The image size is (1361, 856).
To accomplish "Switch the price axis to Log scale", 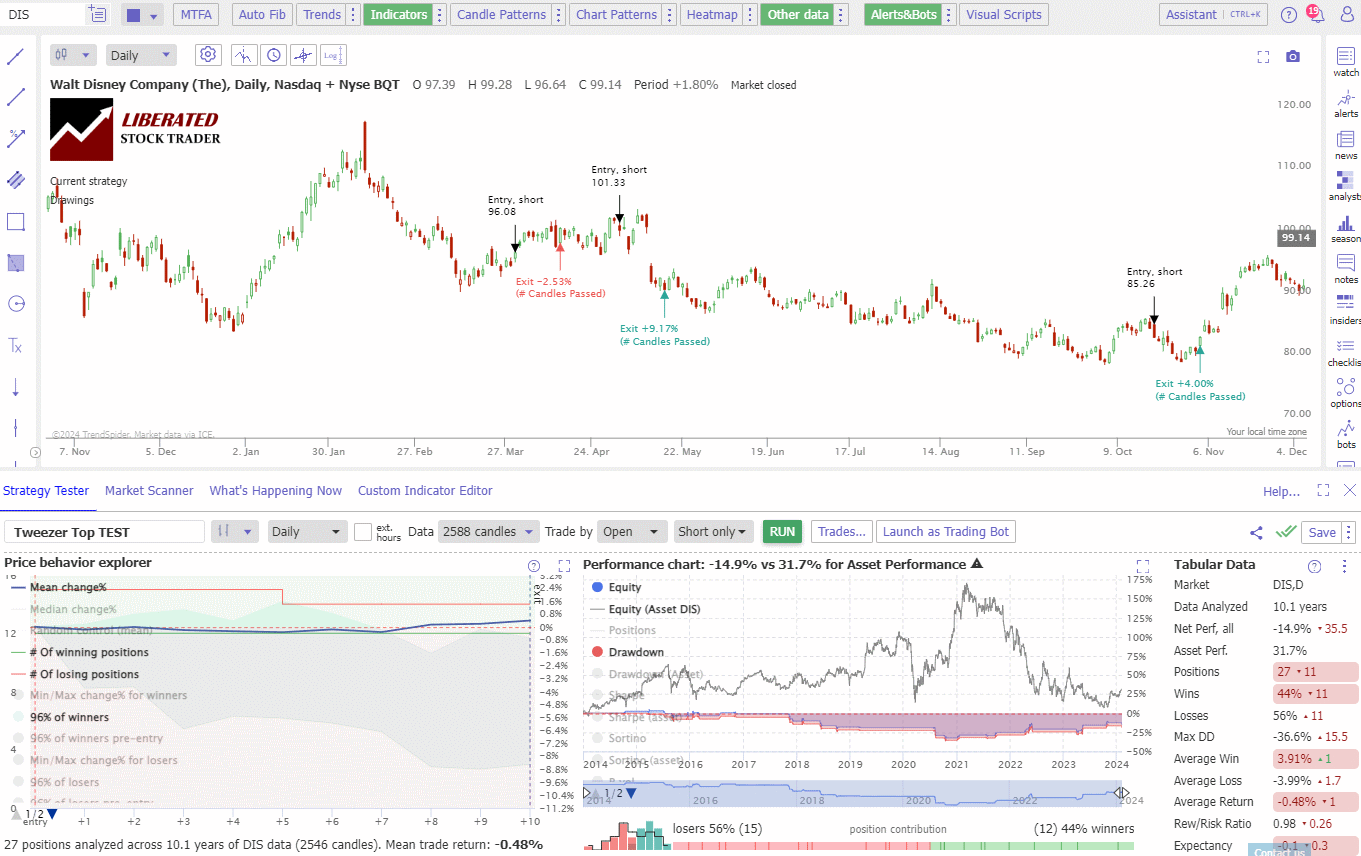I will [332, 55].
